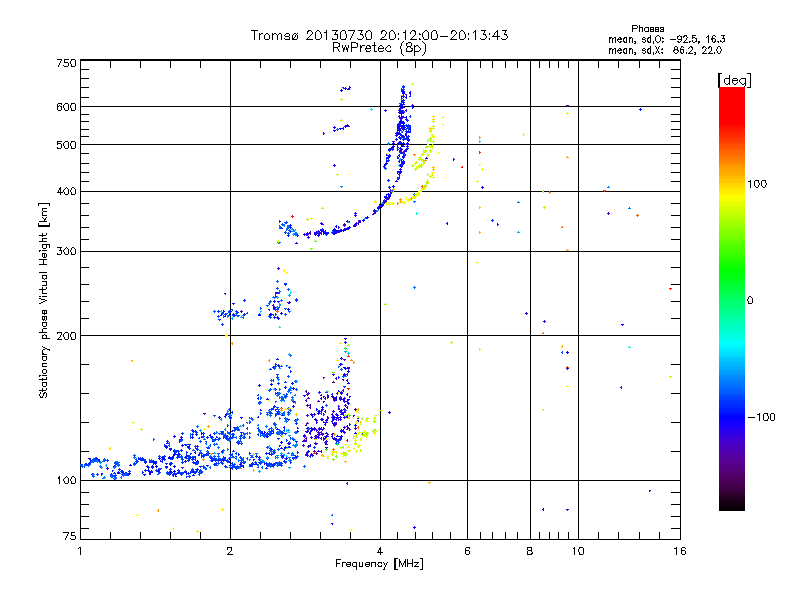Click the 'mean, sd,X: 86.2, 22.0' statistics line
800x600 pixels.
coord(665,50)
